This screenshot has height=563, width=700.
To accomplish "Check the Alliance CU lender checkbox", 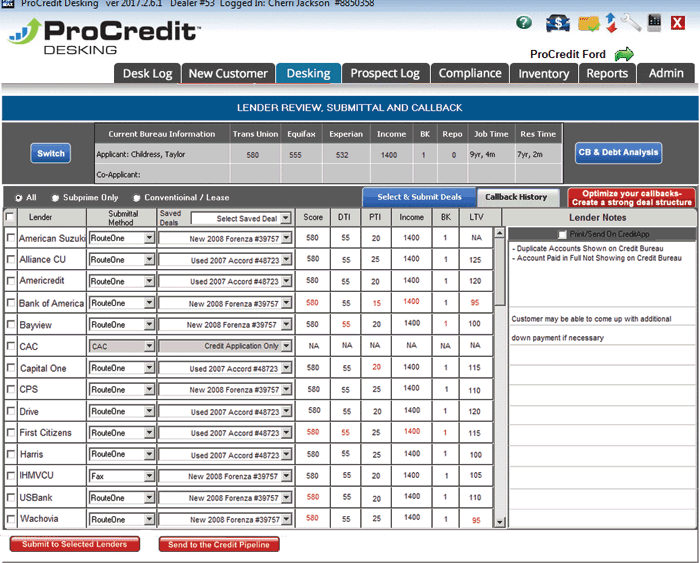I will pos(11,259).
